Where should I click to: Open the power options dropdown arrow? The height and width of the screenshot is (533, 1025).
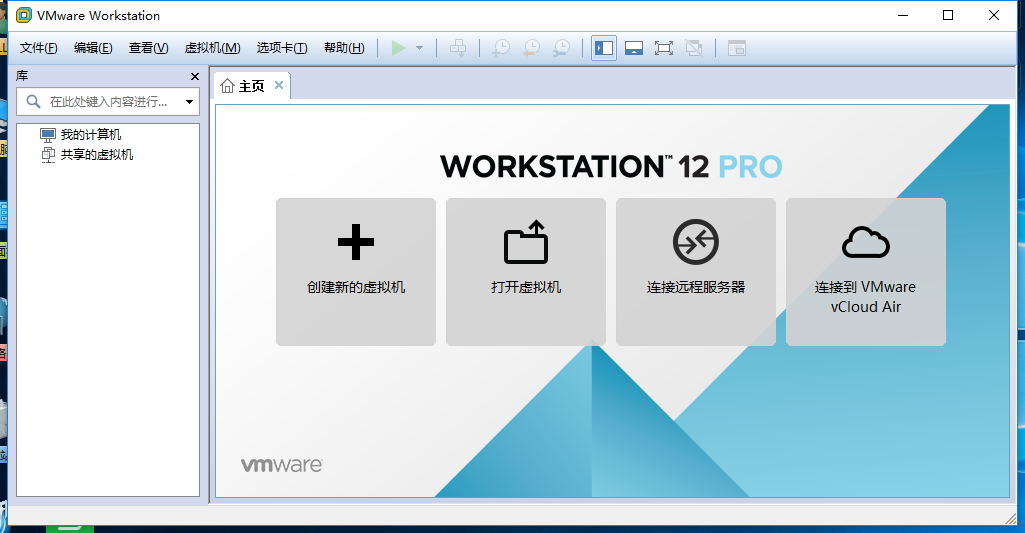[420, 48]
